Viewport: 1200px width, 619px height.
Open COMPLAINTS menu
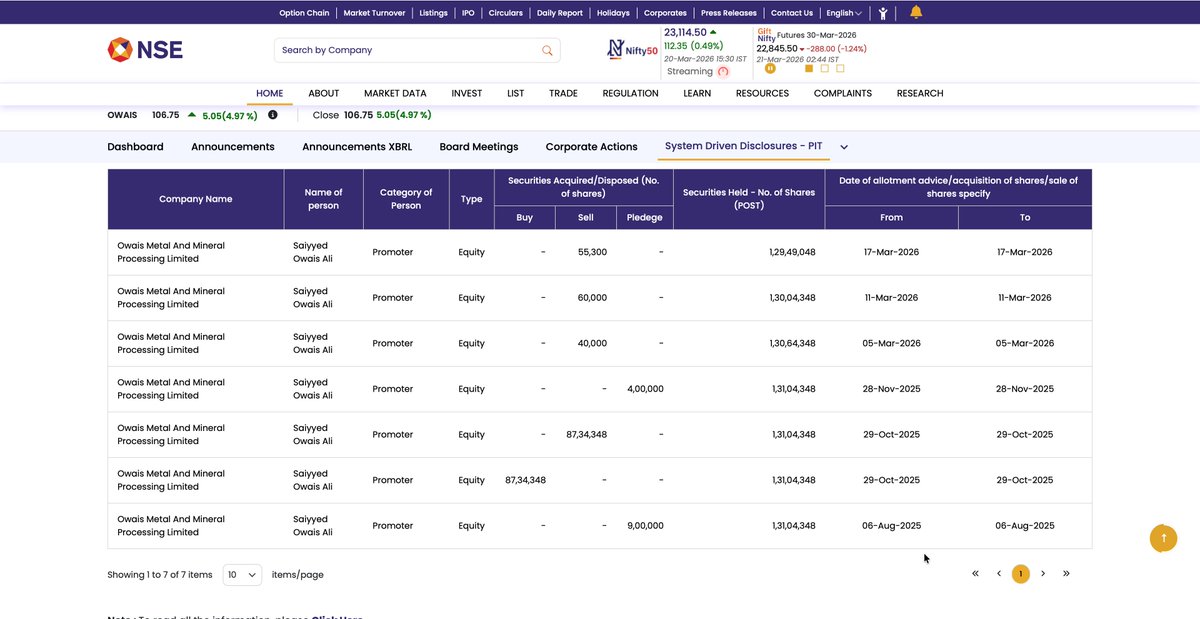843,93
